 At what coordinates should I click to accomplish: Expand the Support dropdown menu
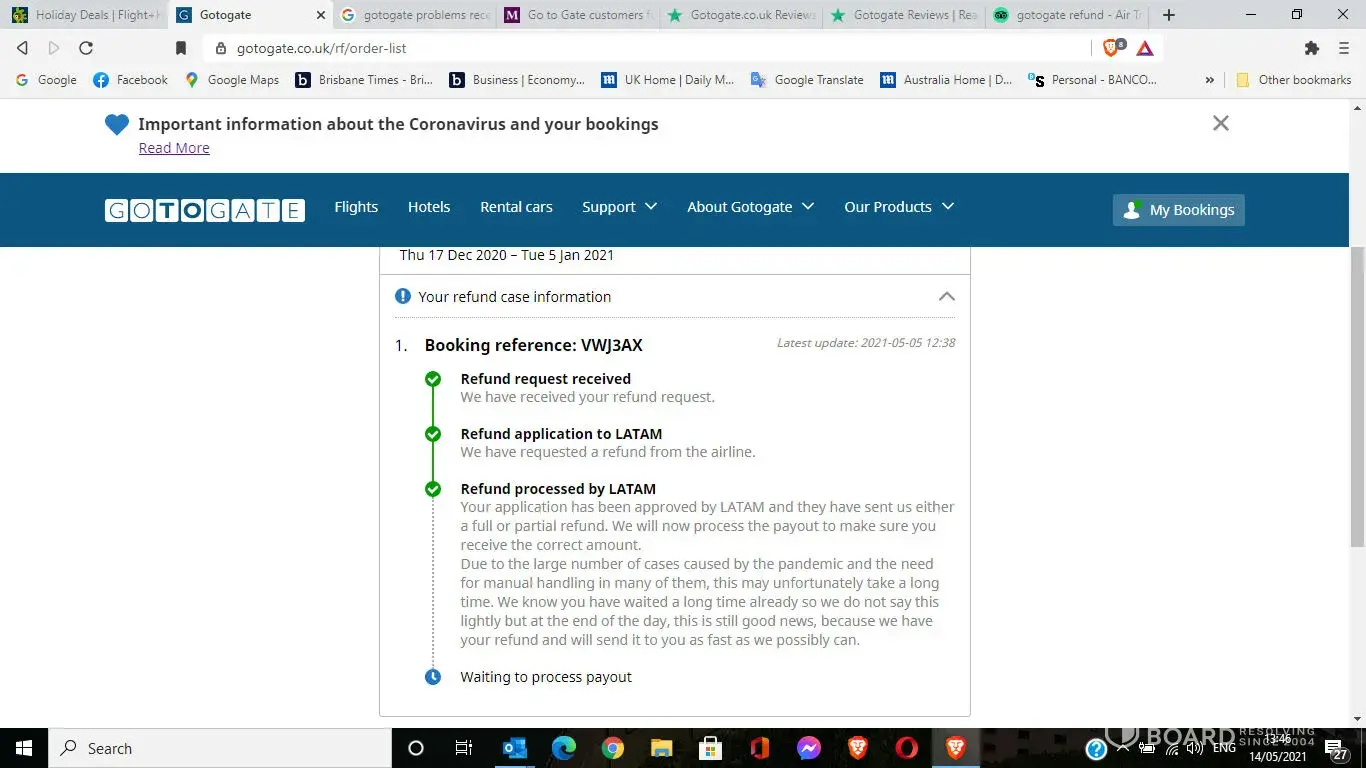[619, 207]
